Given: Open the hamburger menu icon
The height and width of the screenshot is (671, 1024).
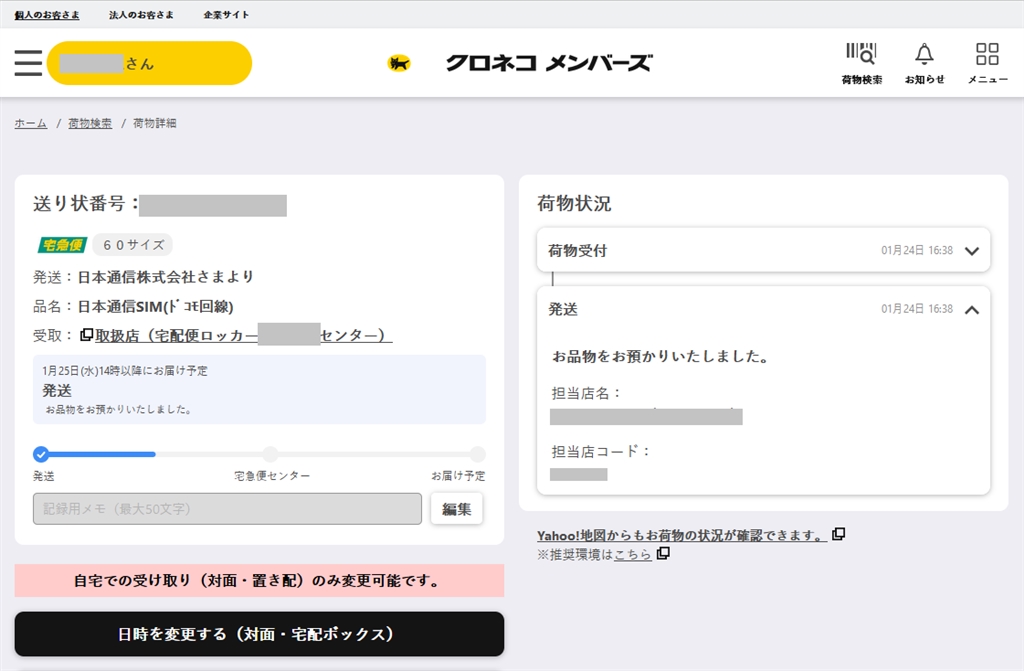Looking at the screenshot, I should click(x=28, y=63).
